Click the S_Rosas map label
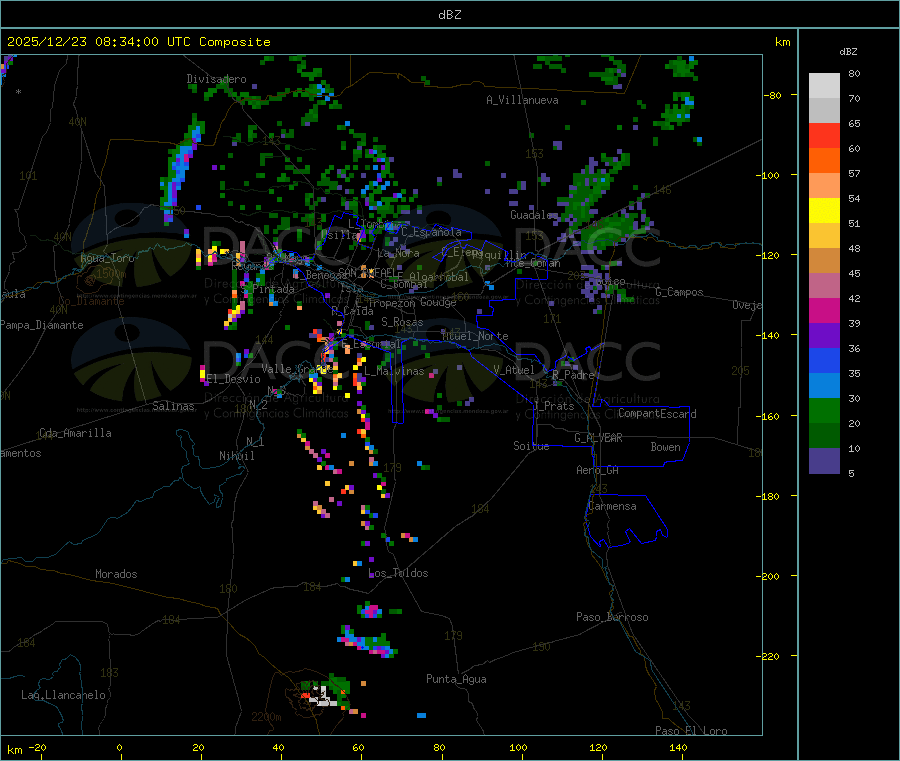 (x=402, y=322)
